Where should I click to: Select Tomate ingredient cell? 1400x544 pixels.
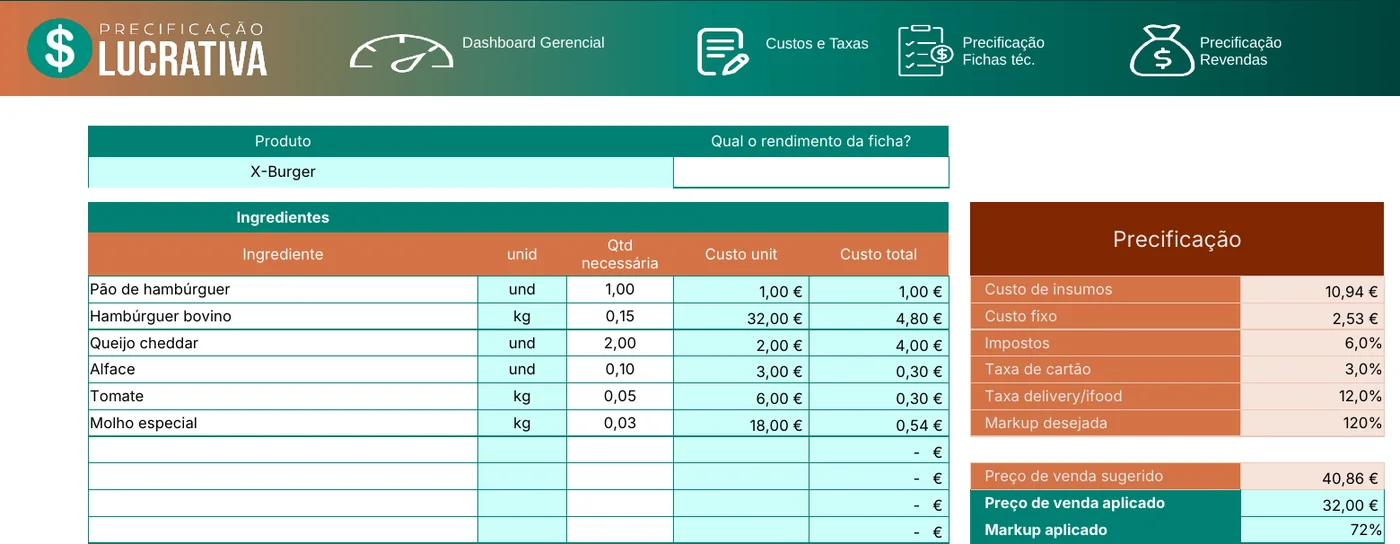coord(283,397)
